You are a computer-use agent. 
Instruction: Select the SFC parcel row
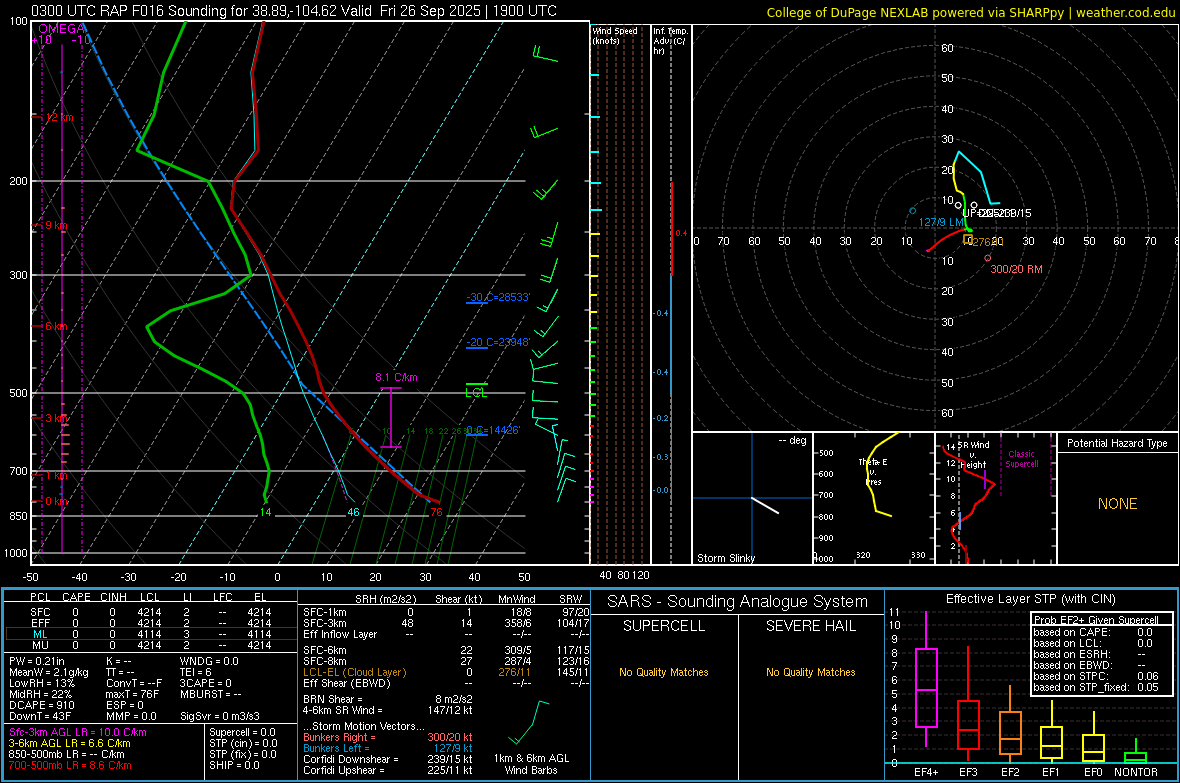(x=149, y=612)
